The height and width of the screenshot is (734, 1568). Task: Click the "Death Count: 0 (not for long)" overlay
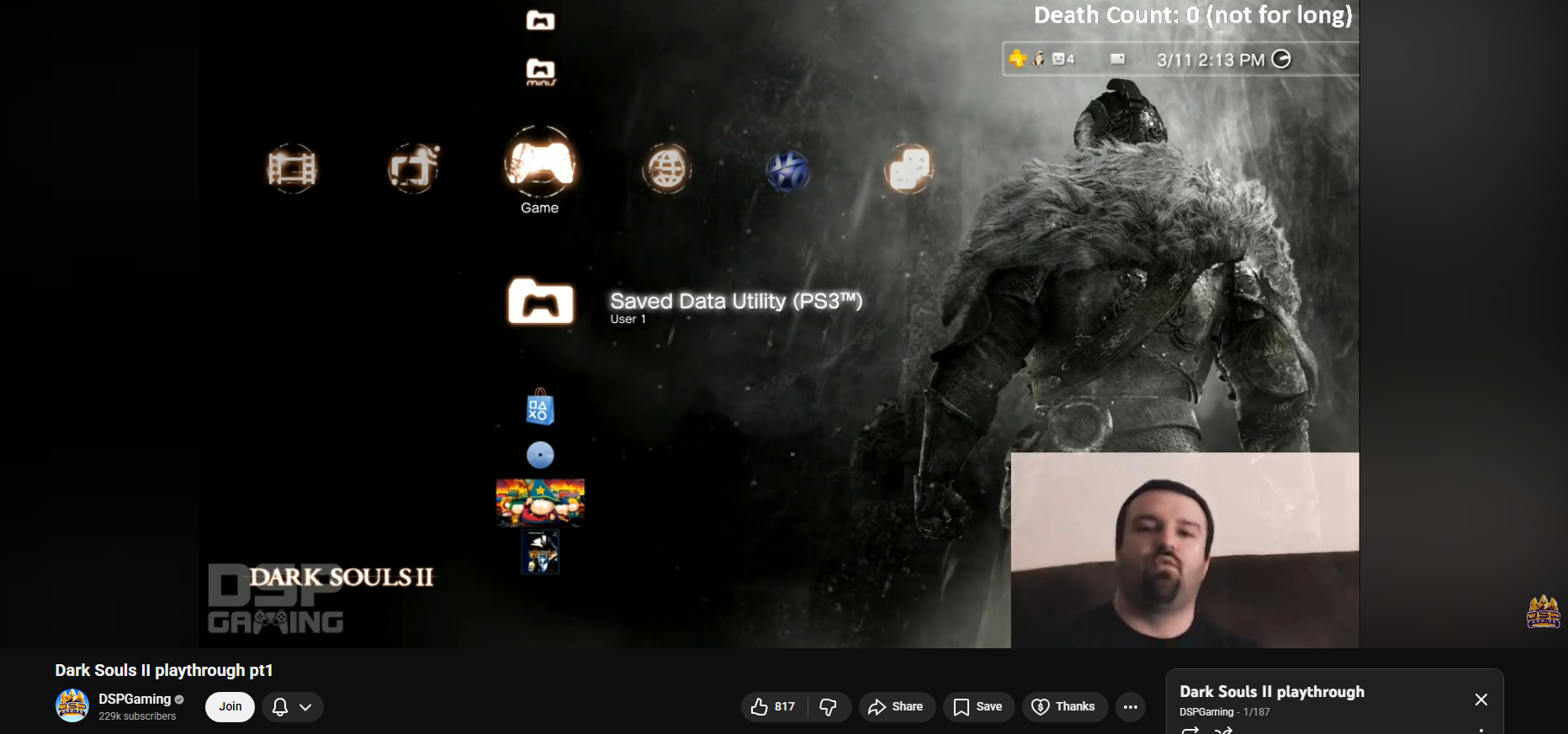(x=1193, y=15)
